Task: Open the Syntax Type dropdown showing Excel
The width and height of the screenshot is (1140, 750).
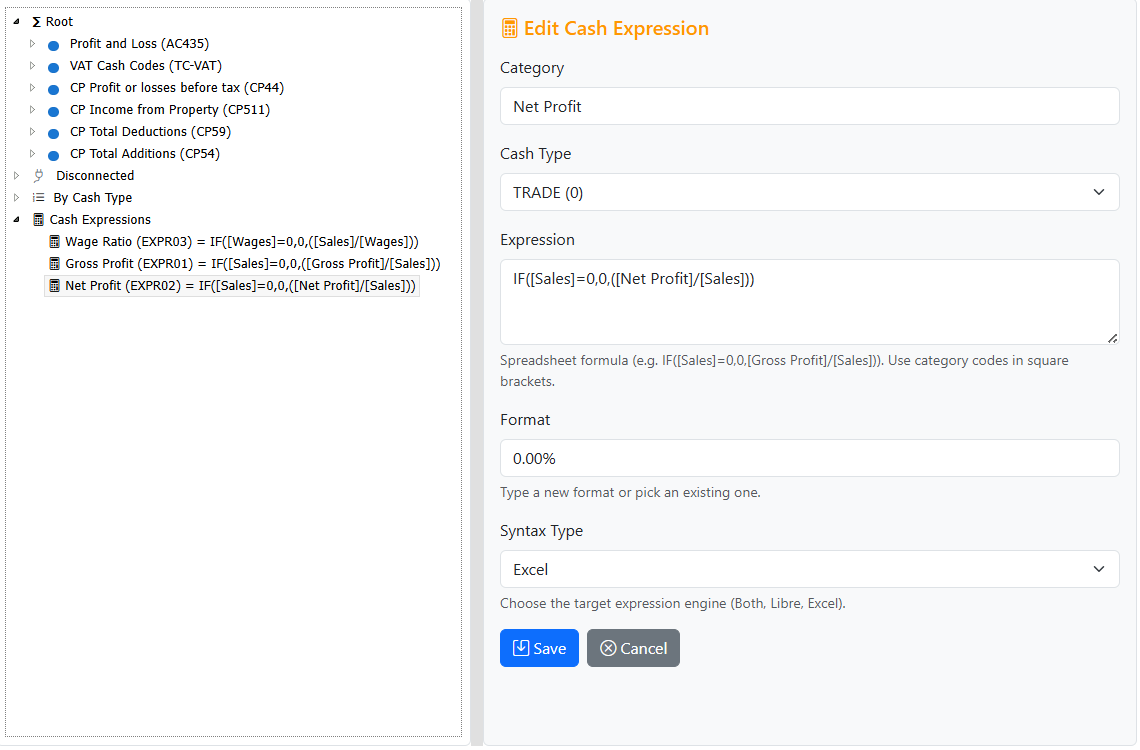Action: pyautogui.click(x=810, y=568)
